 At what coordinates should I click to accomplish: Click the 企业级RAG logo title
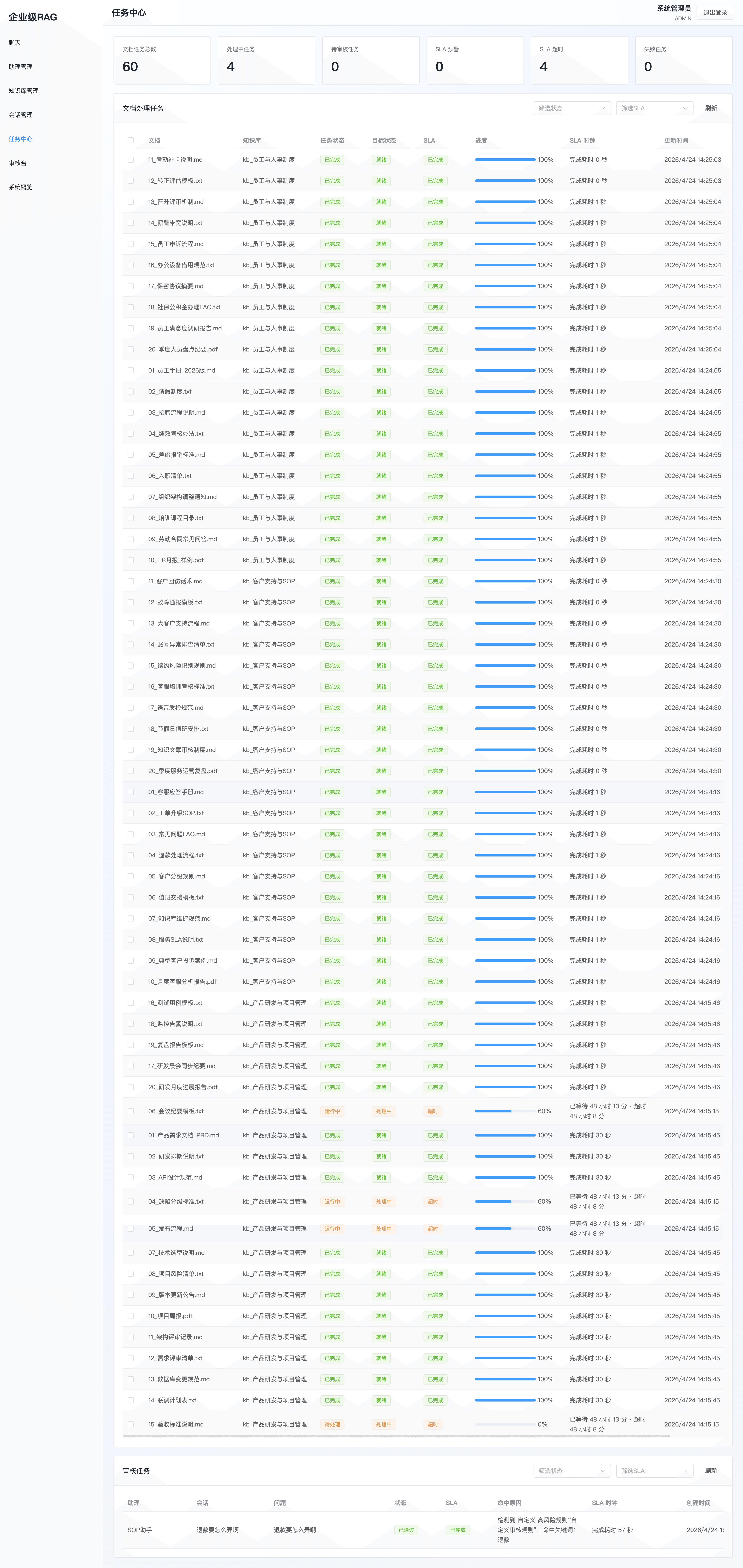33,17
